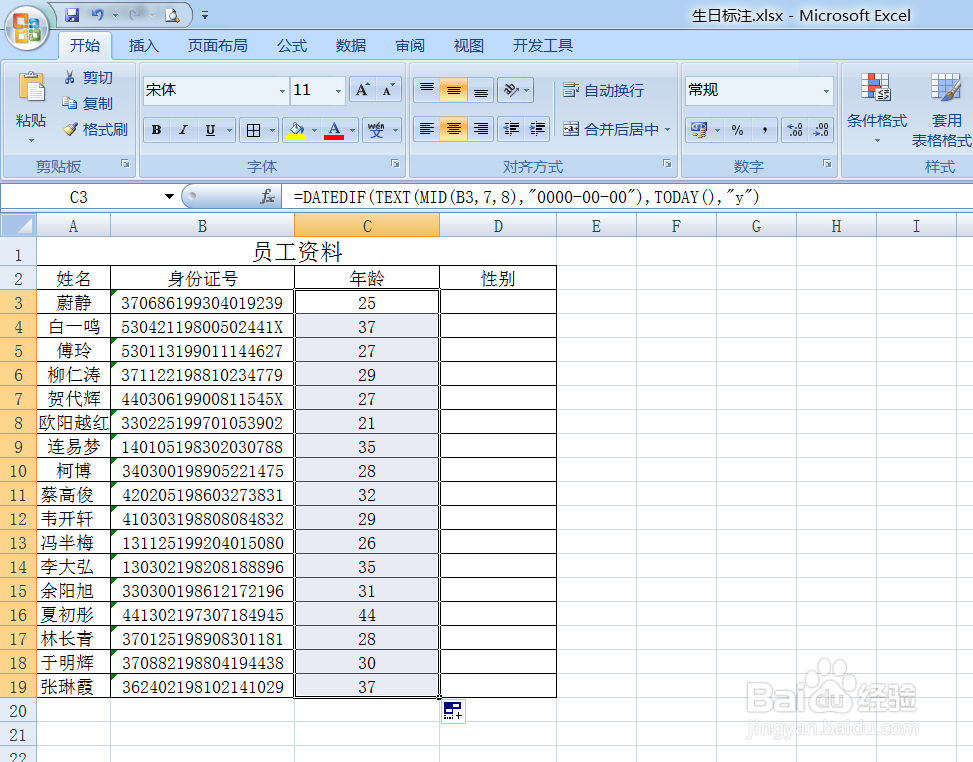Viewport: 973px width, 762px height.
Task: Toggle wrap text 自动换行
Action: (603, 91)
